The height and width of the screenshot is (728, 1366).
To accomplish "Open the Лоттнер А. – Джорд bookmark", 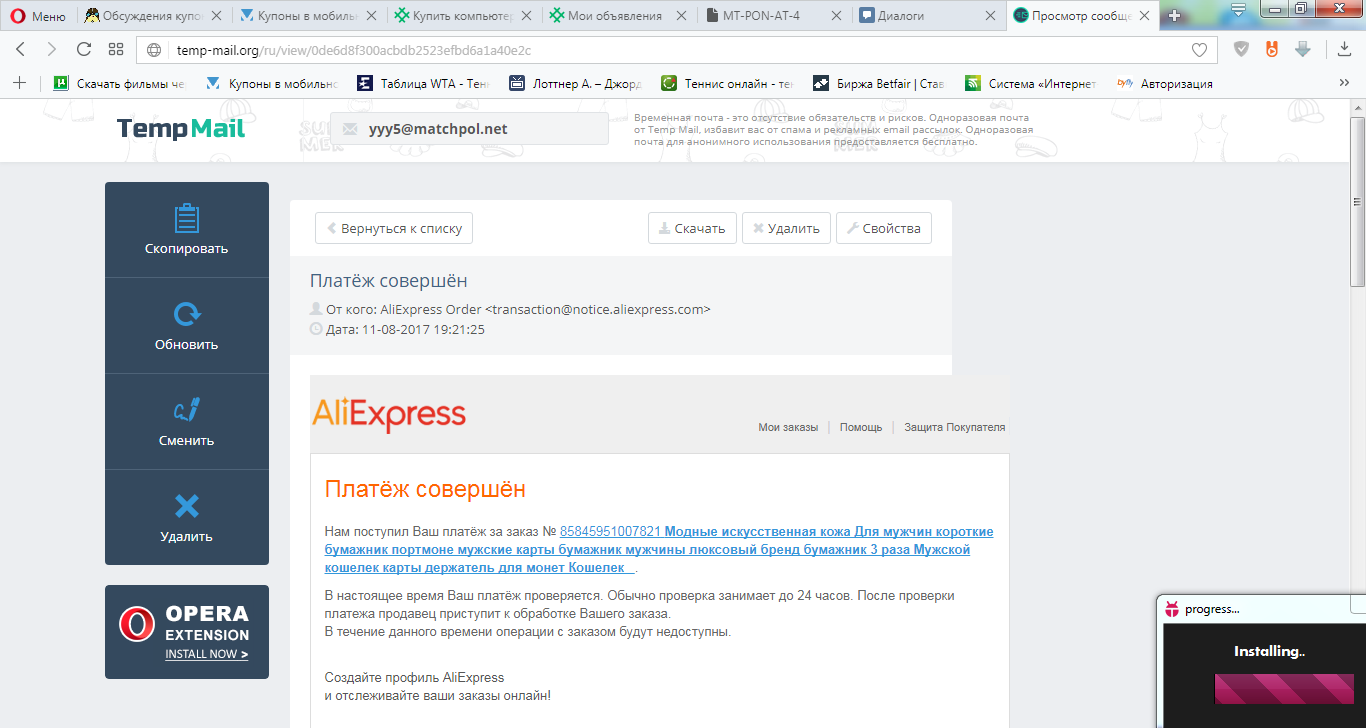I will [576, 84].
